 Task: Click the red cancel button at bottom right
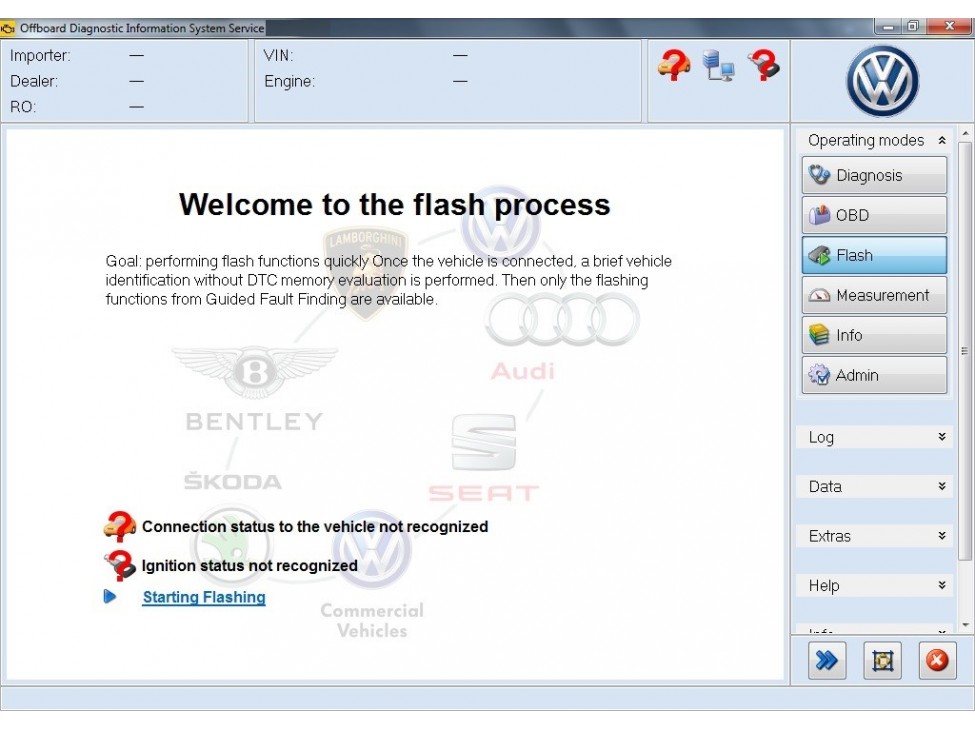[x=936, y=660]
